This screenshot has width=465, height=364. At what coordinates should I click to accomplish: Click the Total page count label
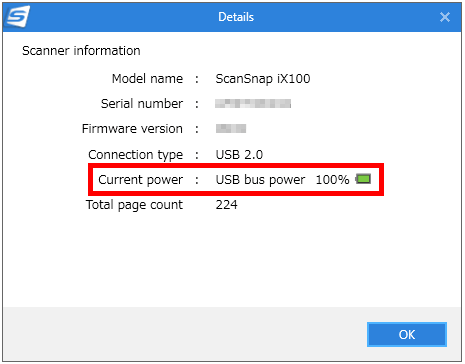[134, 205]
